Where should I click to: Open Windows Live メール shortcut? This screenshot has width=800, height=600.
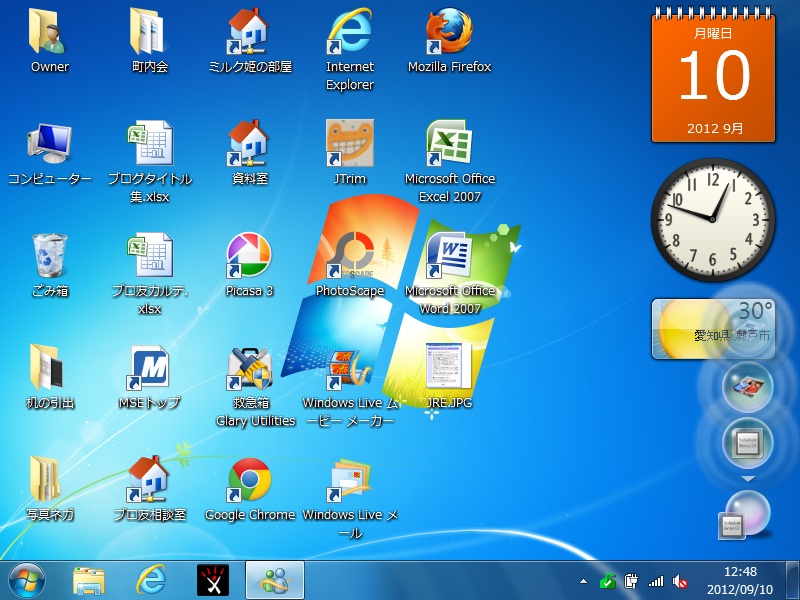(x=350, y=498)
